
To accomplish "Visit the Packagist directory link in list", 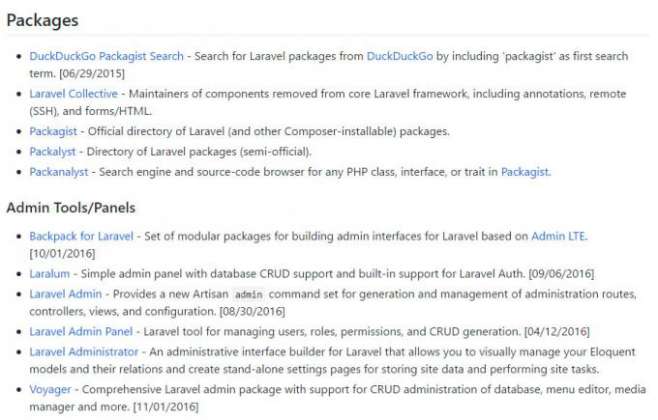I will (x=53, y=131).
